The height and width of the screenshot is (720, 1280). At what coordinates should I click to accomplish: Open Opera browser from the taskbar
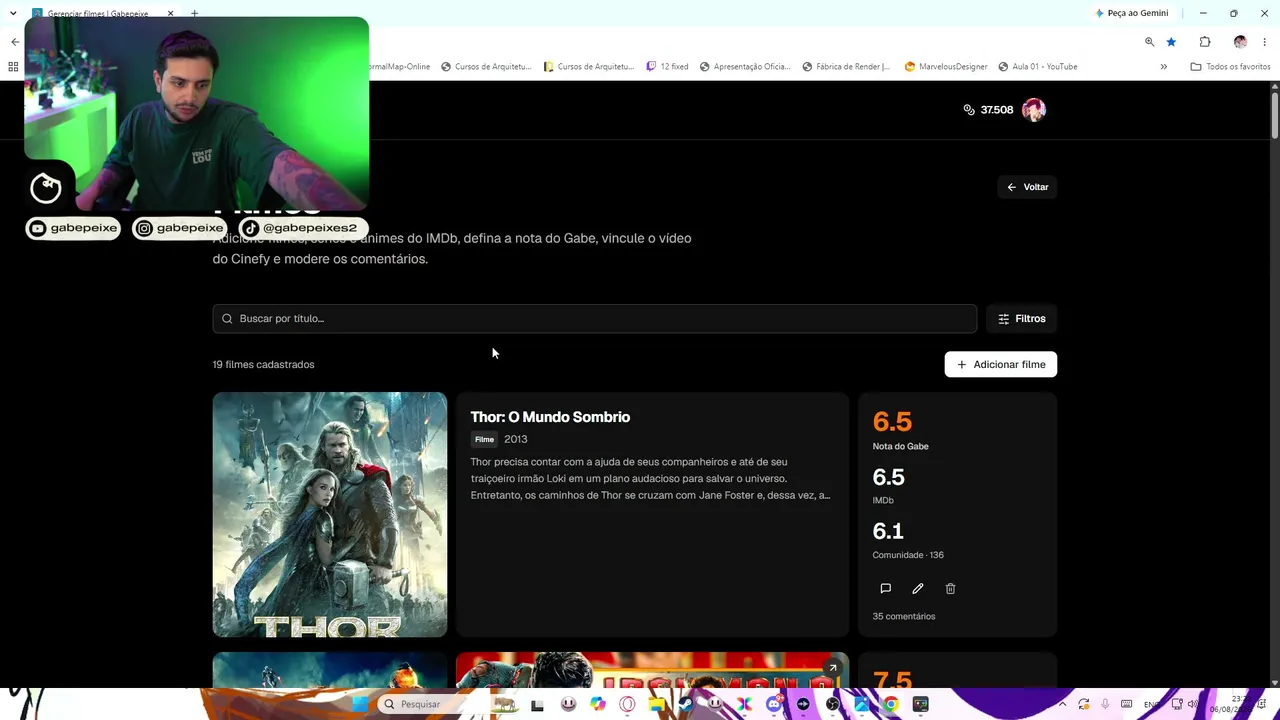627,704
